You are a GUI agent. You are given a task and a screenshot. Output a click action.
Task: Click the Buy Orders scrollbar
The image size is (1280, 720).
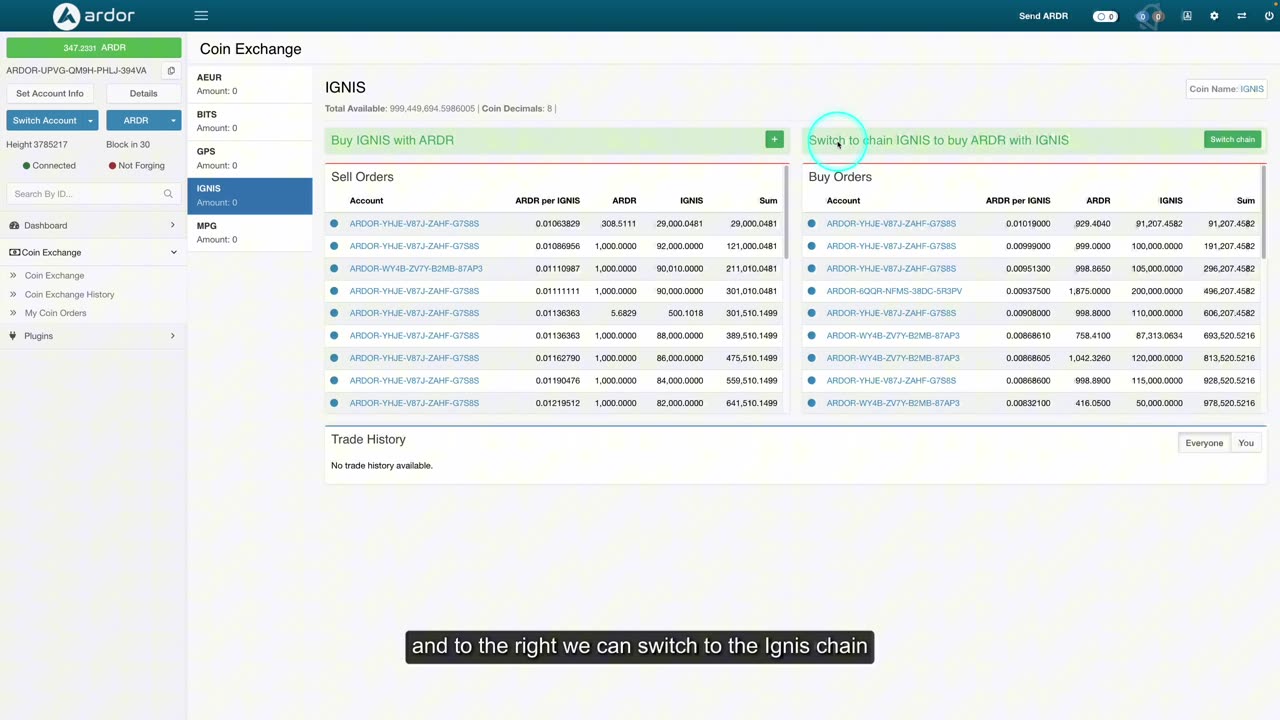1263,213
